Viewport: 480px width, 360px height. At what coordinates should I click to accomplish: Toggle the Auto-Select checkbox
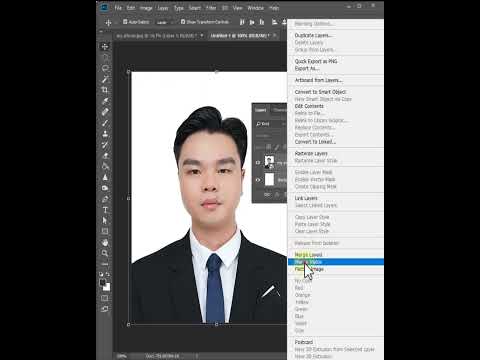click(x=125, y=22)
